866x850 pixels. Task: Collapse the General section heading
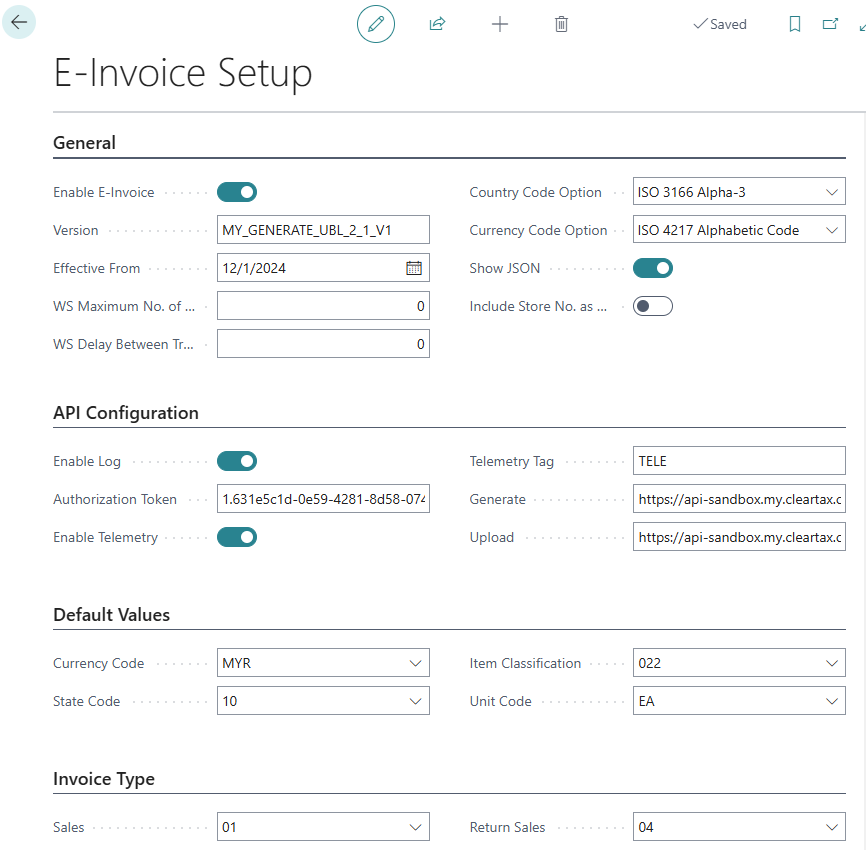(x=84, y=143)
